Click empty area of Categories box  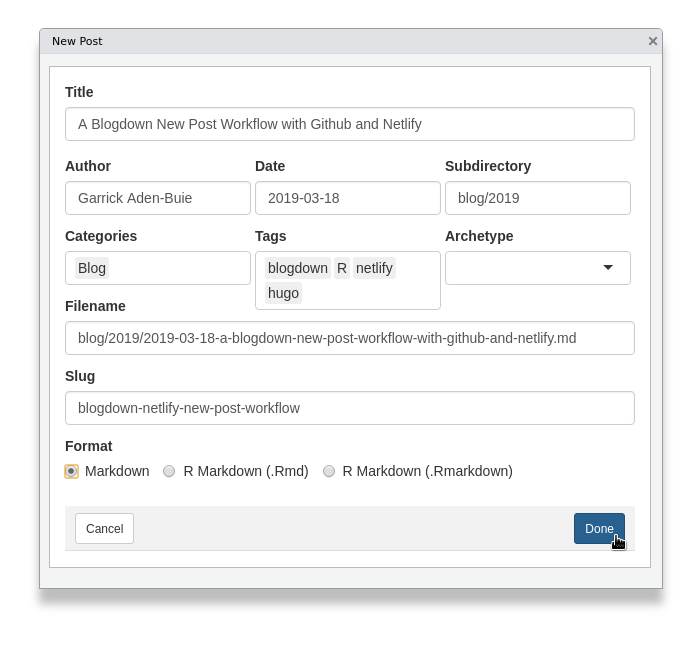(x=179, y=268)
